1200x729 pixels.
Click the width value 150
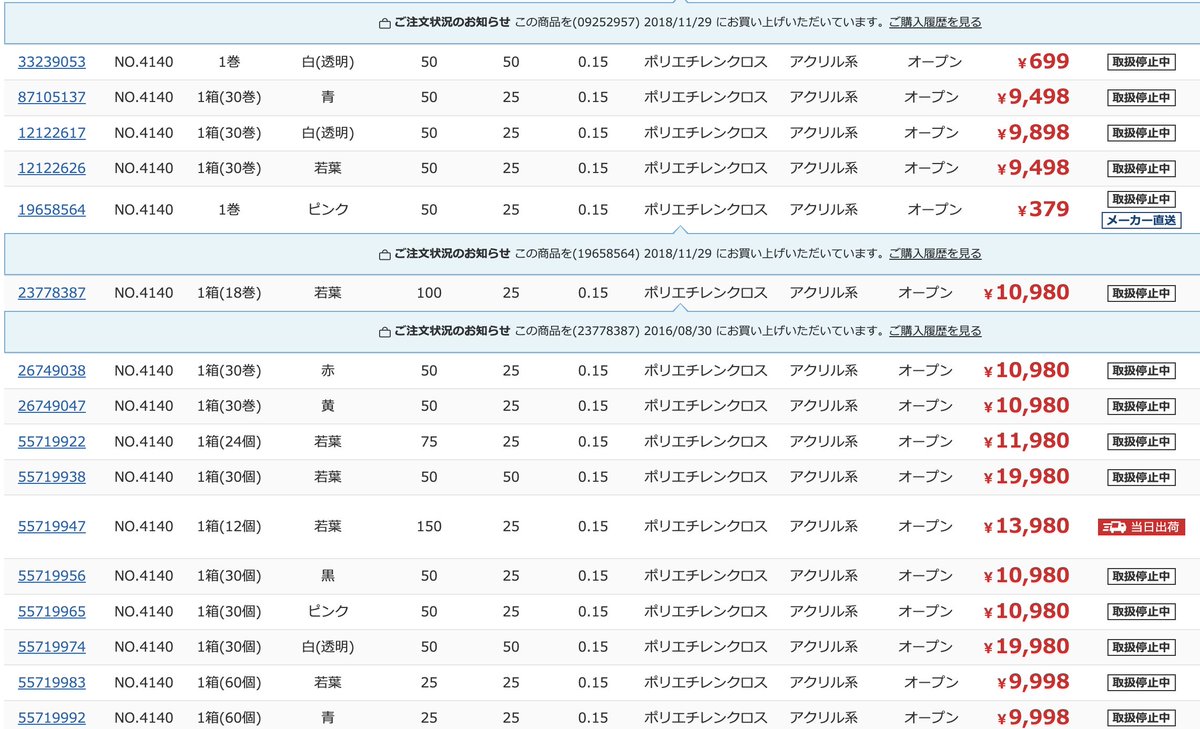tap(429, 526)
